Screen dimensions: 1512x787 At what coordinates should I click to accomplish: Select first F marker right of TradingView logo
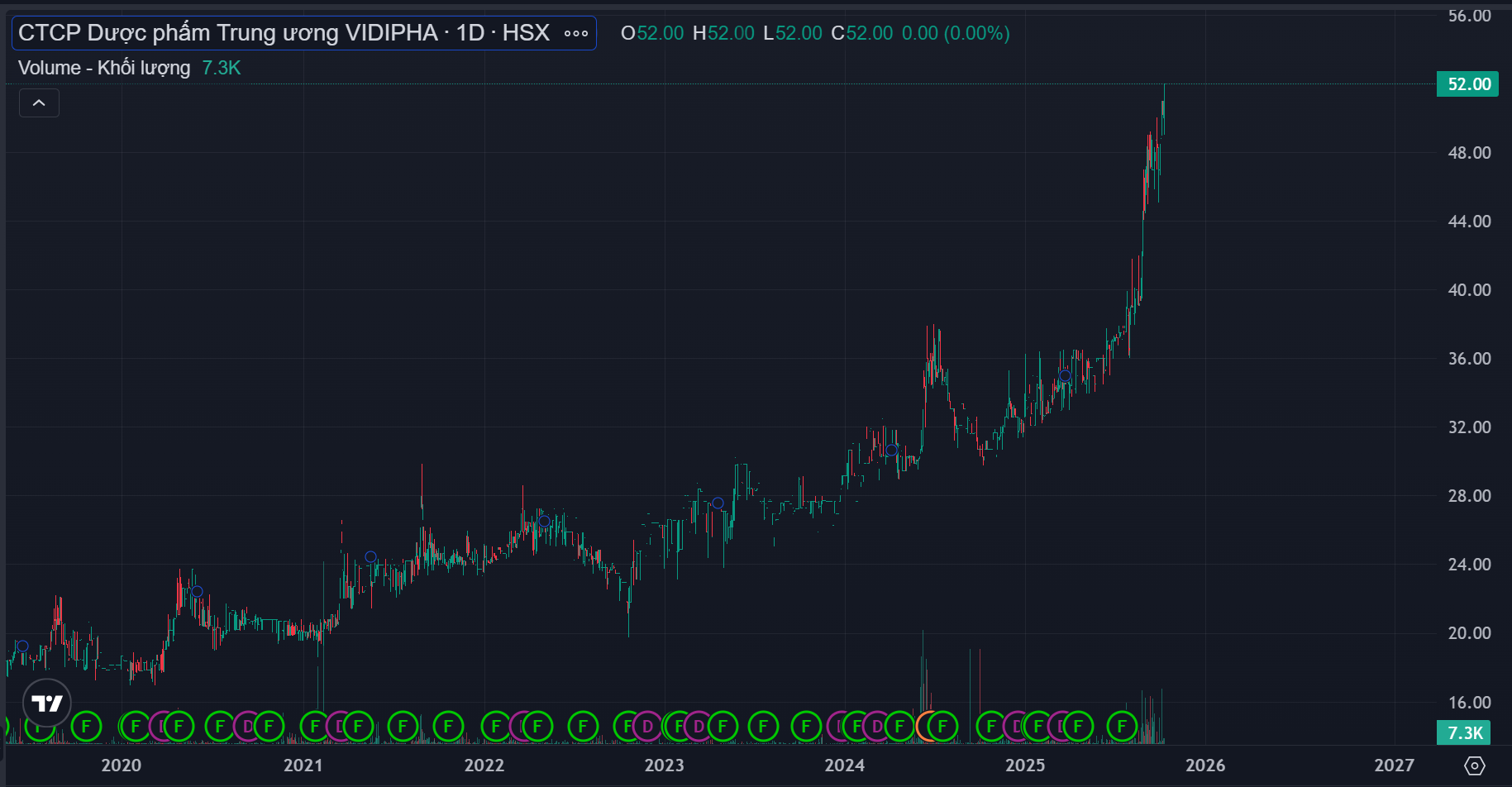coord(86,727)
